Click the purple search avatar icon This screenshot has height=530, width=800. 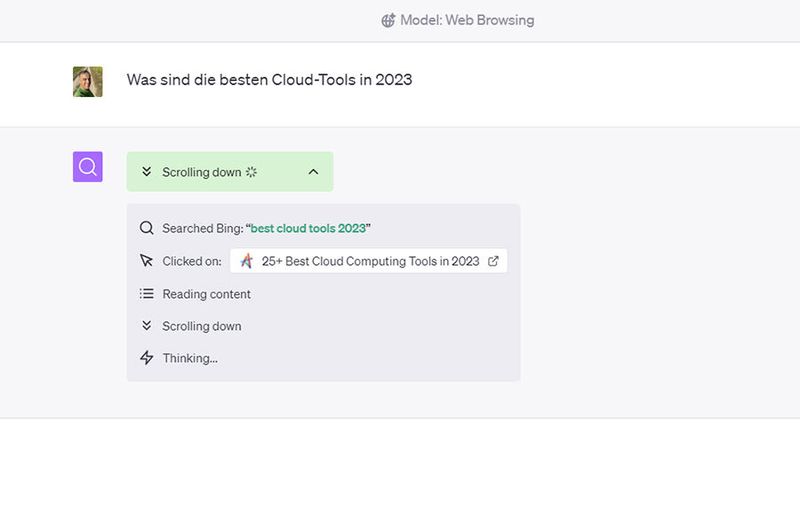tap(88, 167)
